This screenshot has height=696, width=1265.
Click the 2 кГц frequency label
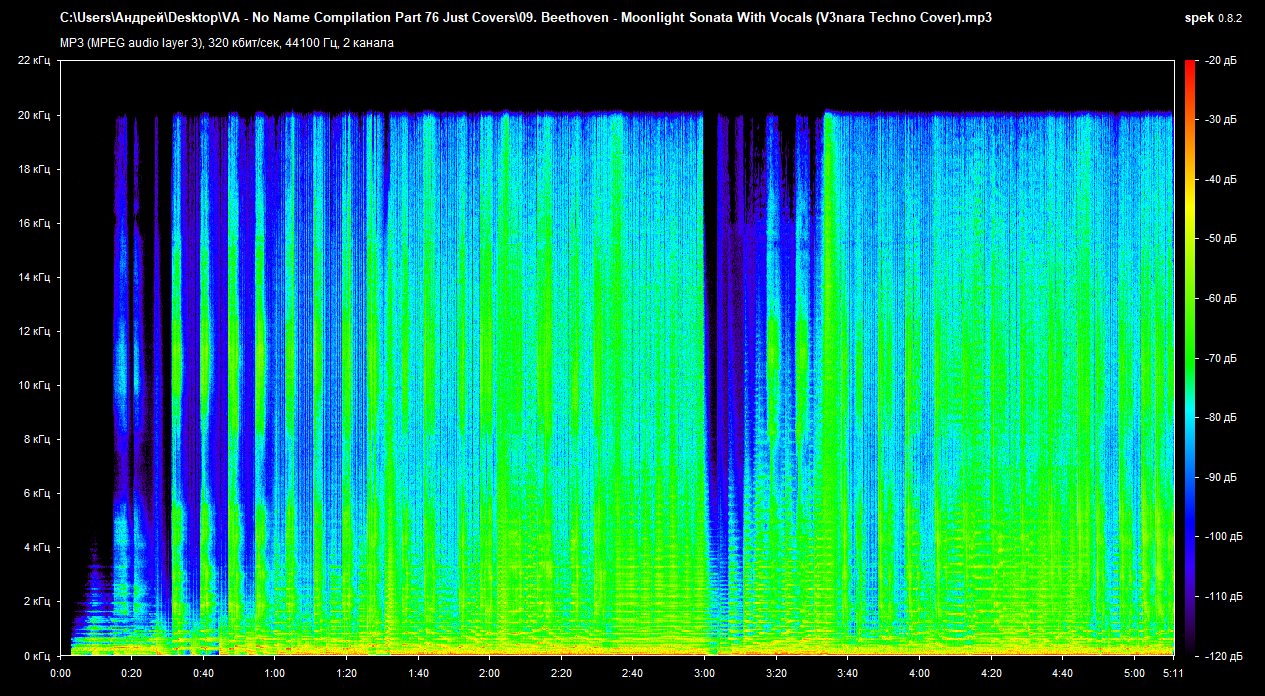(x=39, y=601)
